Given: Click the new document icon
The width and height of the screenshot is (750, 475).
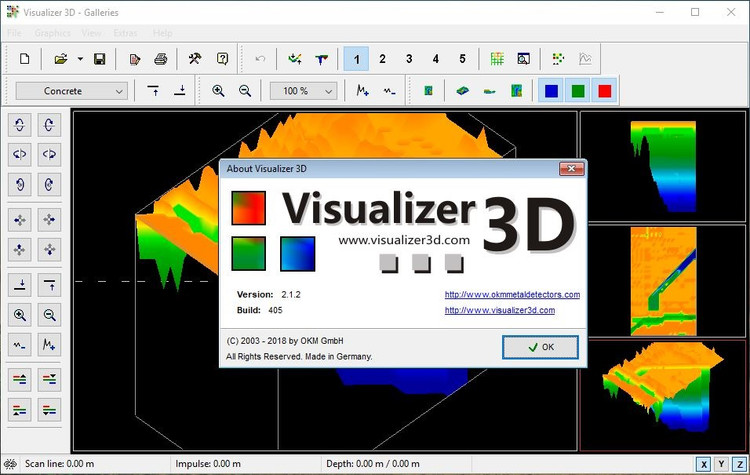Looking at the screenshot, I should (x=25, y=60).
